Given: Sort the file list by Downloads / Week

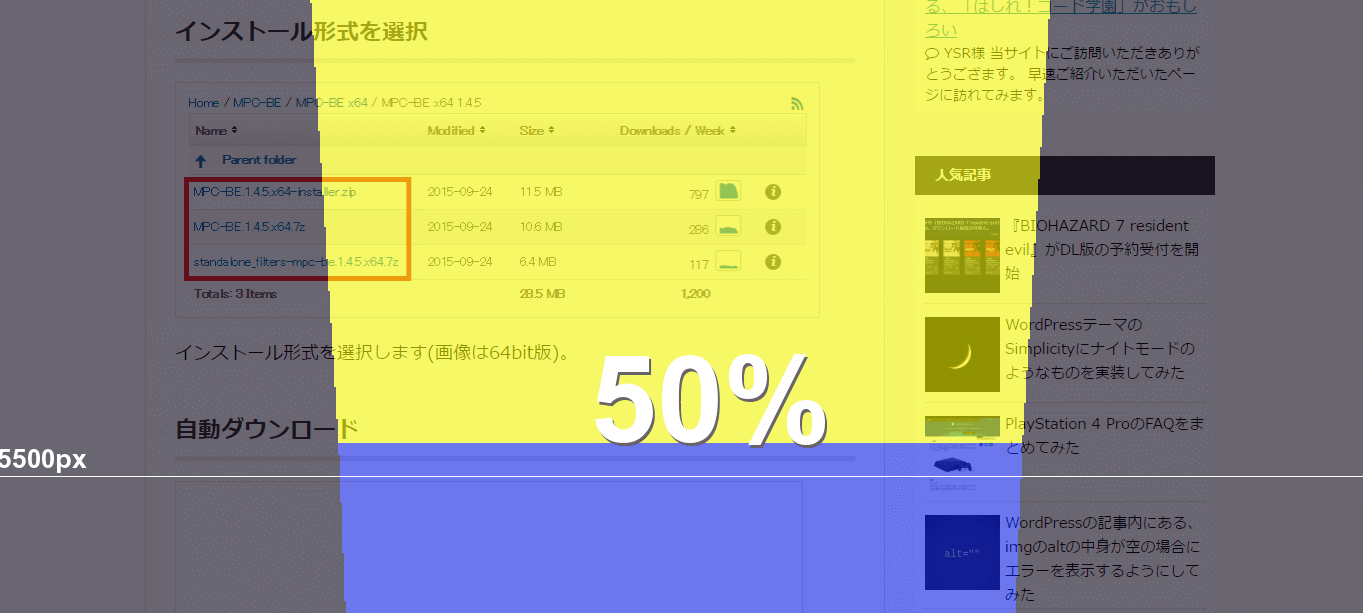Looking at the screenshot, I should coord(678,131).
